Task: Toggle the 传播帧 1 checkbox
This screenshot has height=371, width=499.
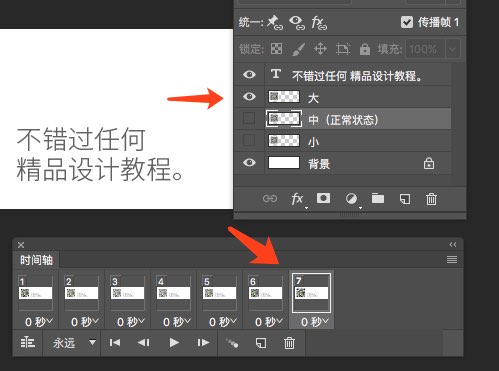Action: [x=407, y=22]
